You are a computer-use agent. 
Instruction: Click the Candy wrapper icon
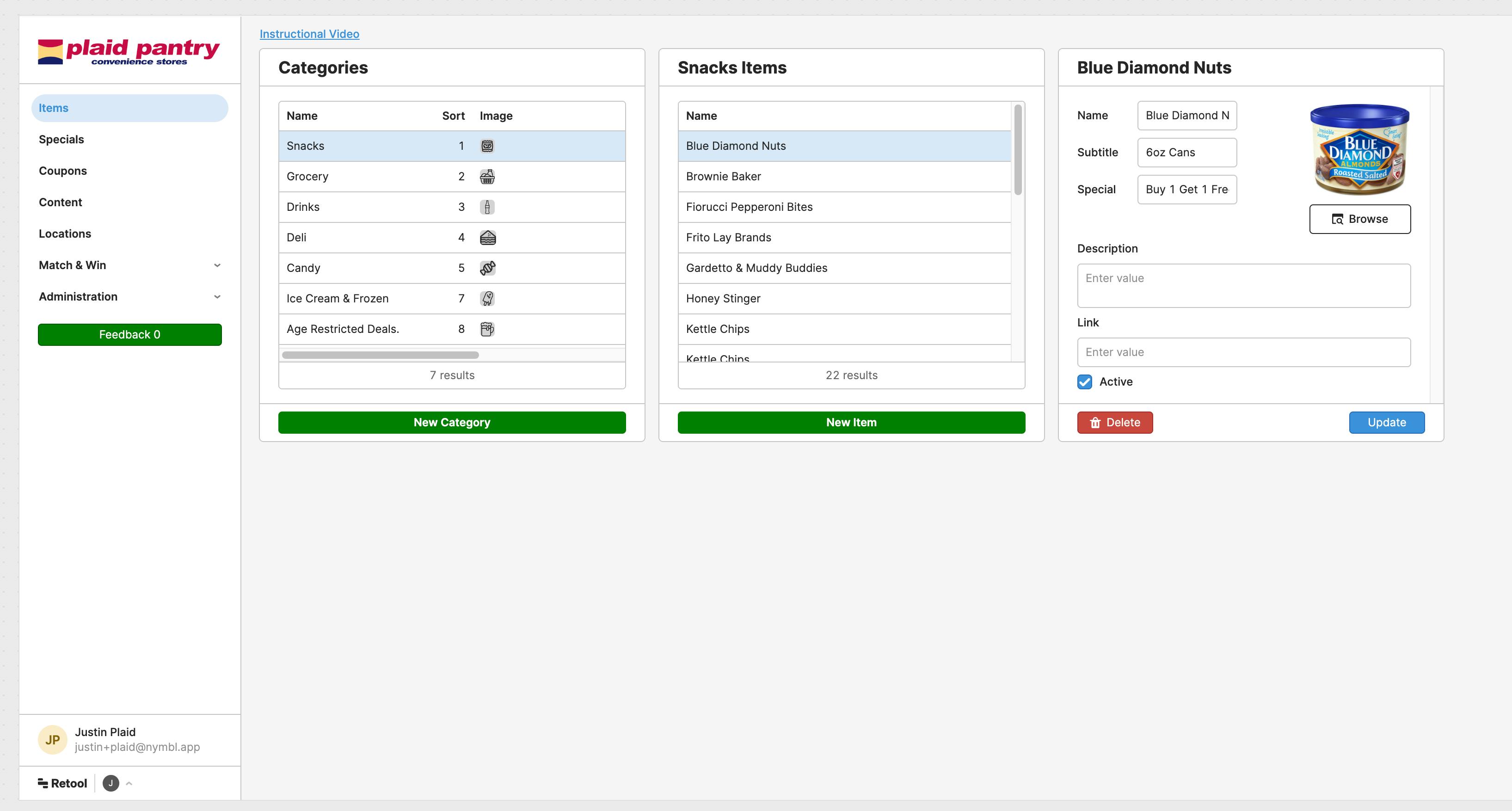click(487, 268)
